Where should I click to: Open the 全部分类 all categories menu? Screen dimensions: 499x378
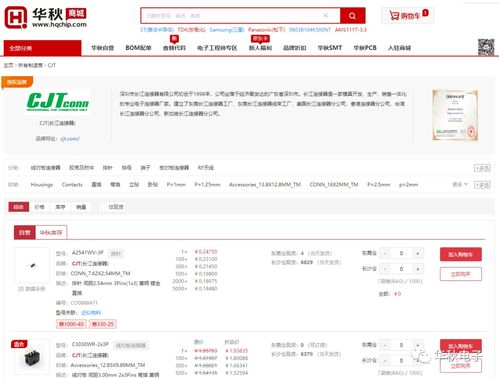click(42, 48)
